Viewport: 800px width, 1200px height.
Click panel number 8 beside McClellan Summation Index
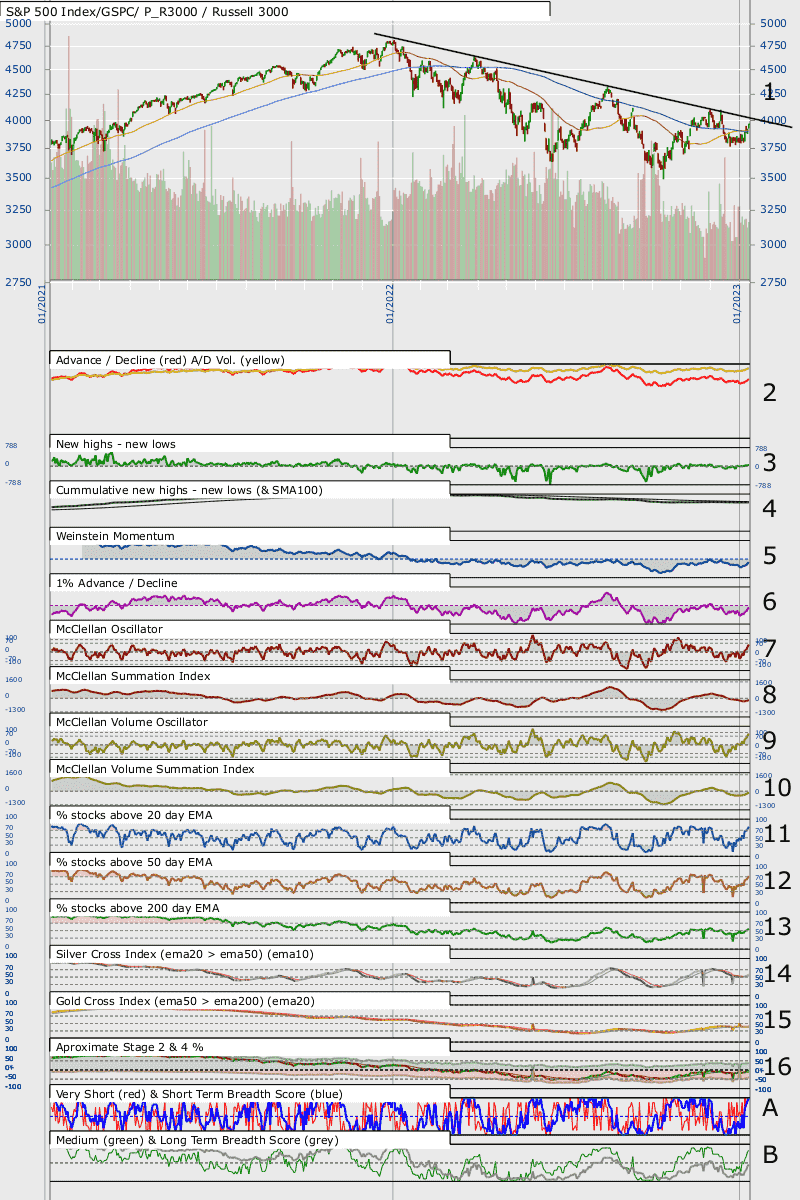pyautogui.click(x=769, y=695)
